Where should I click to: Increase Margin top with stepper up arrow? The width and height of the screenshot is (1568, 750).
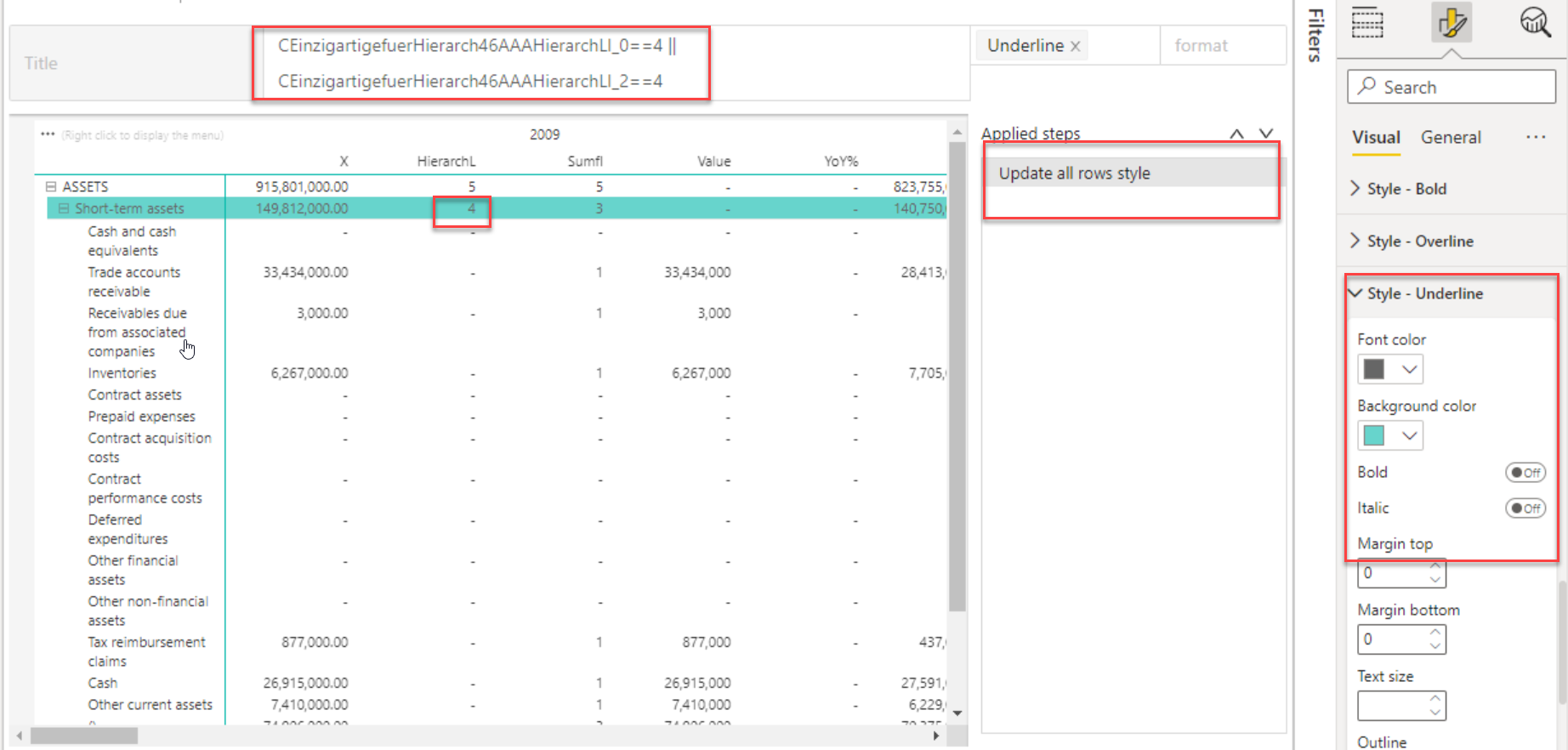point(1435,567)
